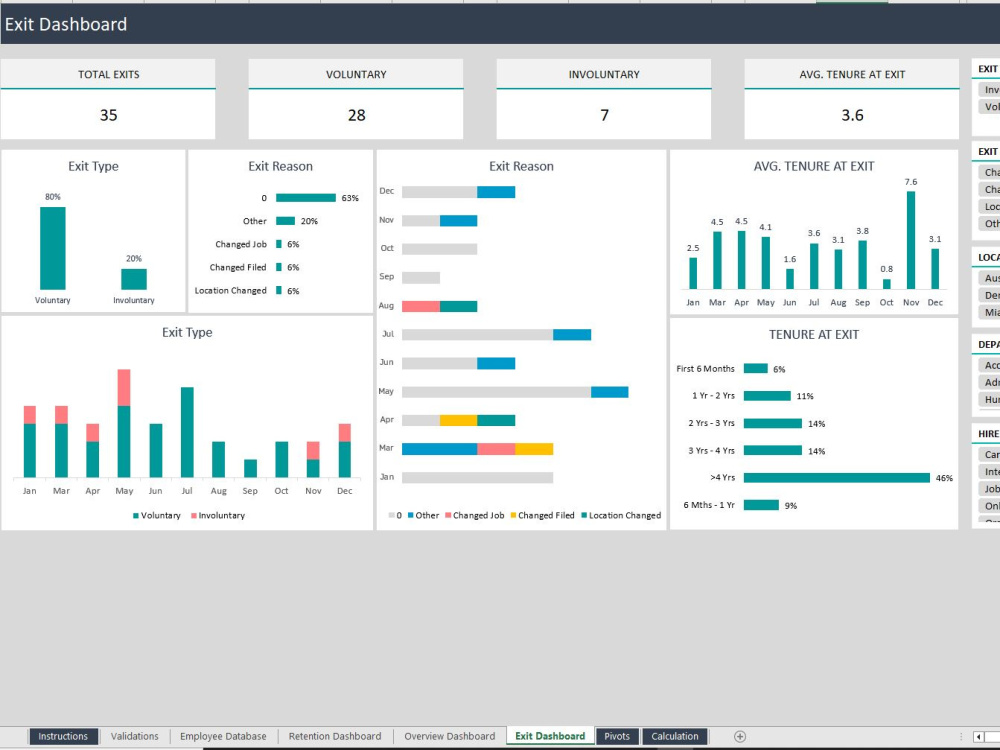Open the Retention Dashboard sheet
1000x750 pixels.
pos(334,736)
